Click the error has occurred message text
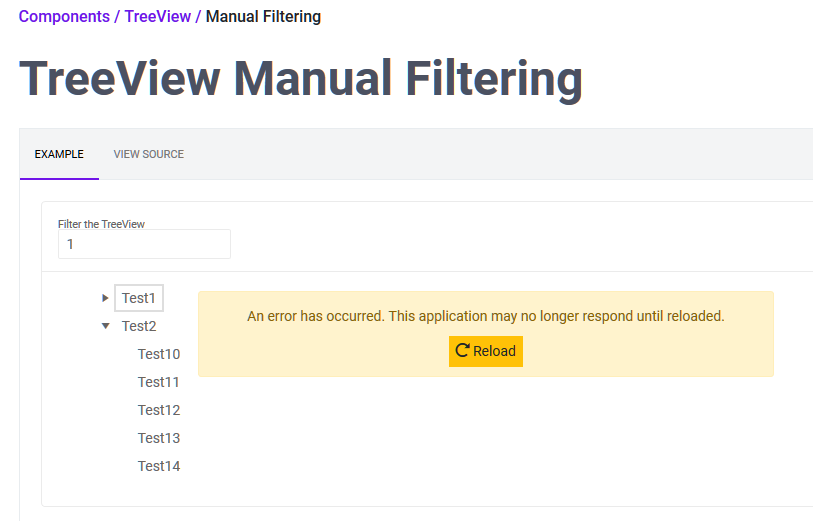 (x=485, y=316)
